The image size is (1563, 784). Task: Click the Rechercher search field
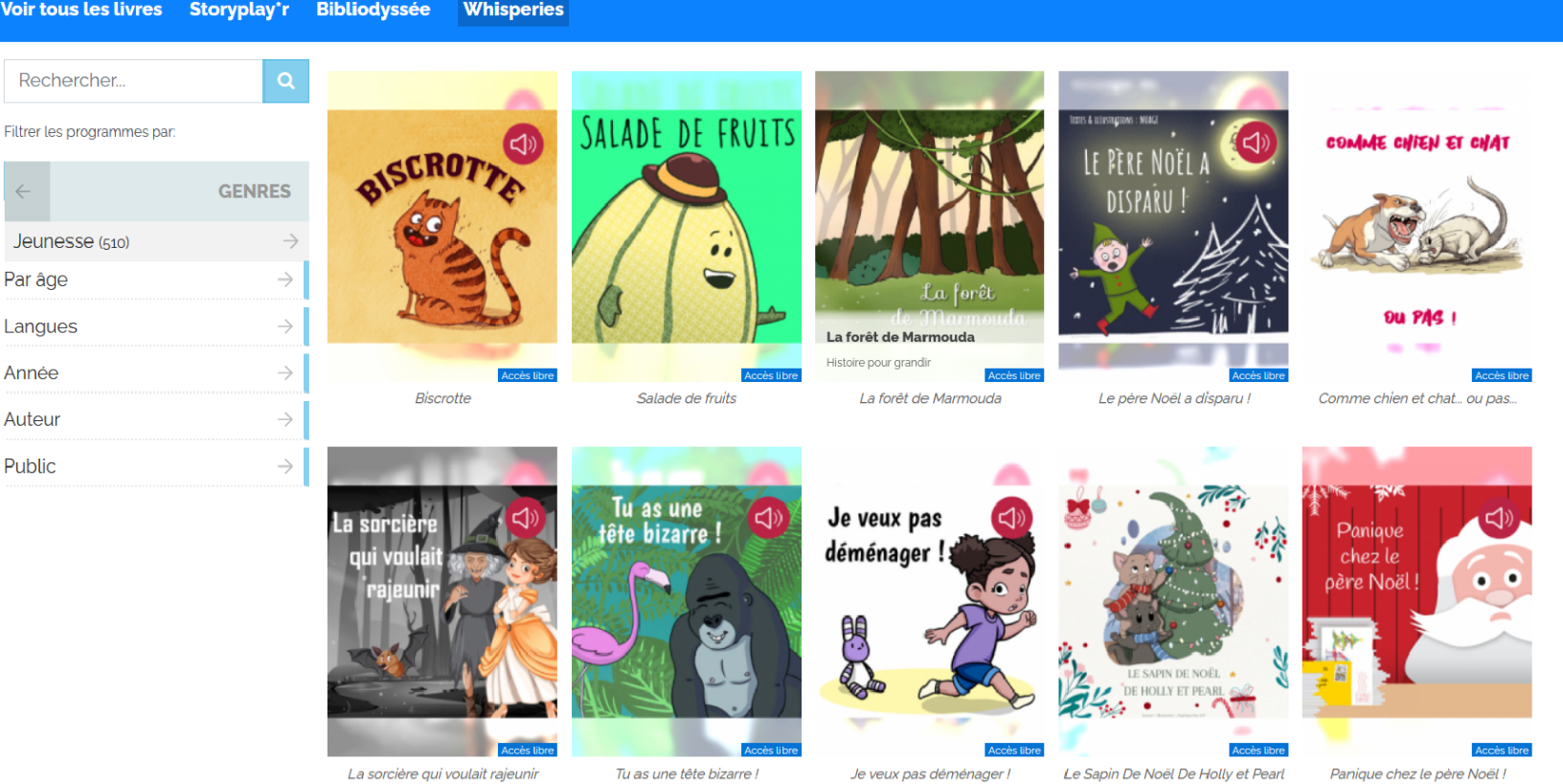point(133,81)
